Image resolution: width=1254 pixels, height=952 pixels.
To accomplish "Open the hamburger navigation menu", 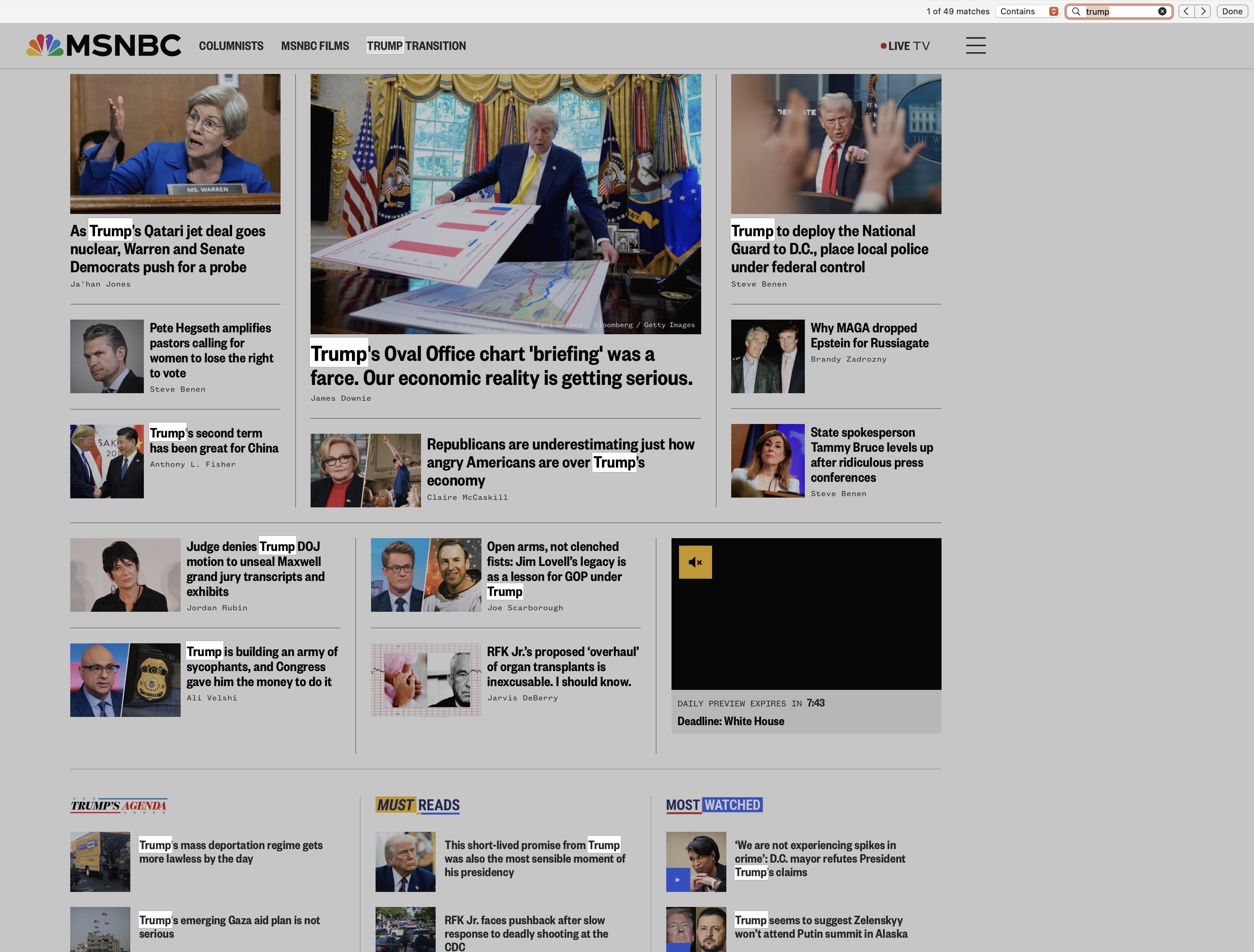I will point(976,45).
